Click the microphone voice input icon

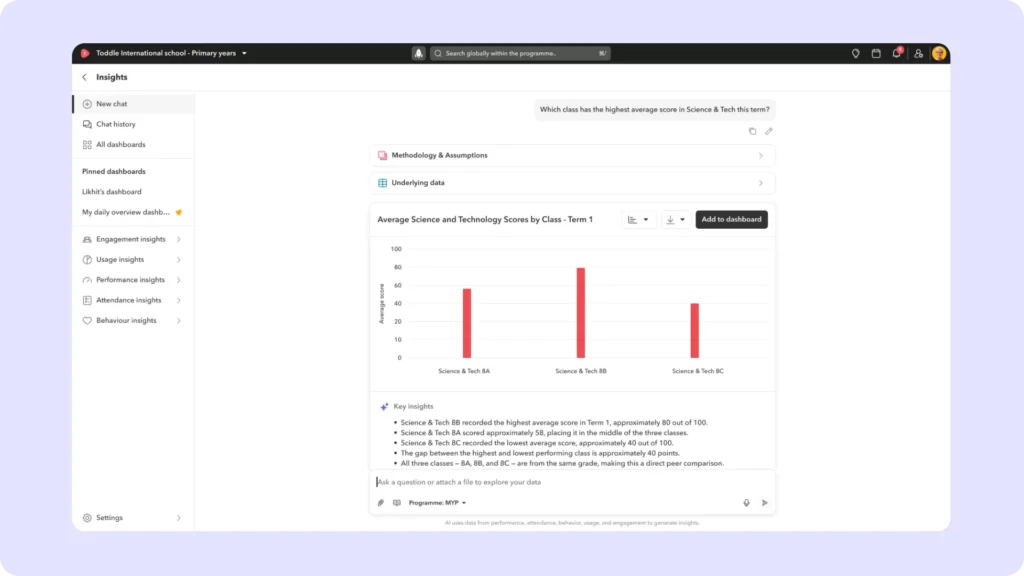click(746, 503)
